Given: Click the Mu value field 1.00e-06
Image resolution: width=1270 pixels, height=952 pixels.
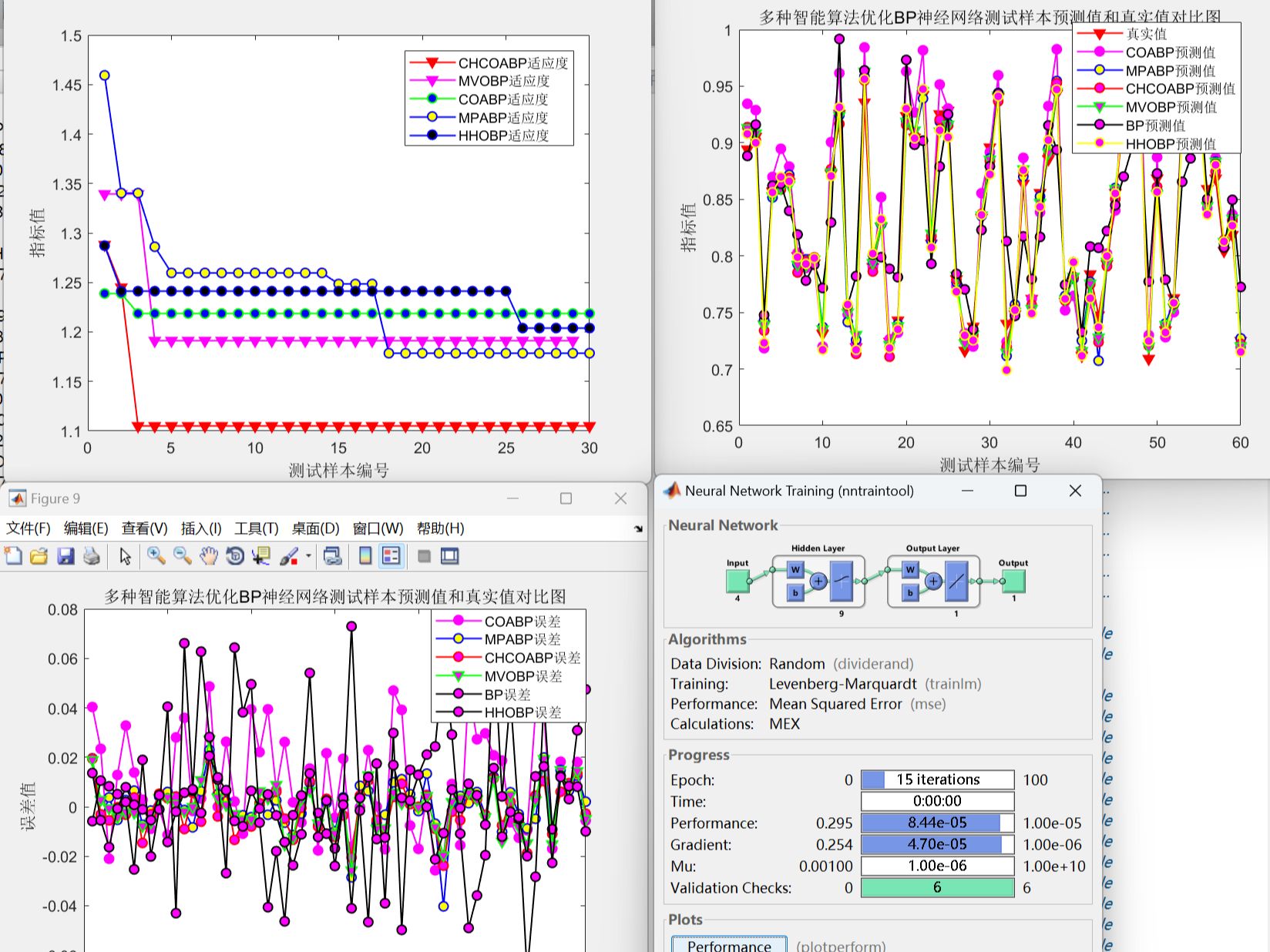Looking at the screenshot, I should click(x=937, y=866).
